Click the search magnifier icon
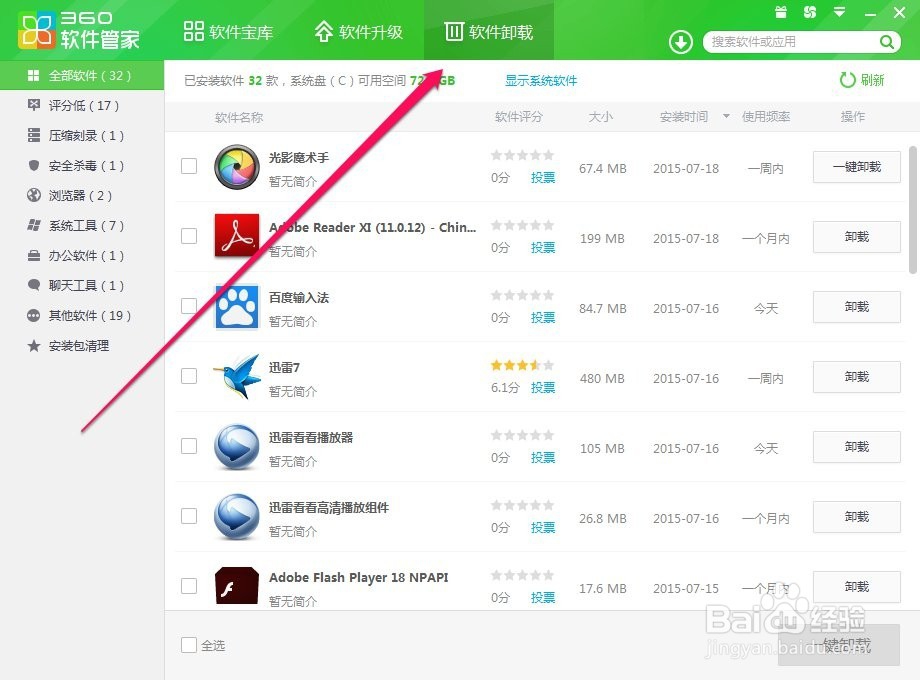The height and width of the screenshot is (680, 920). click(886, 42)
